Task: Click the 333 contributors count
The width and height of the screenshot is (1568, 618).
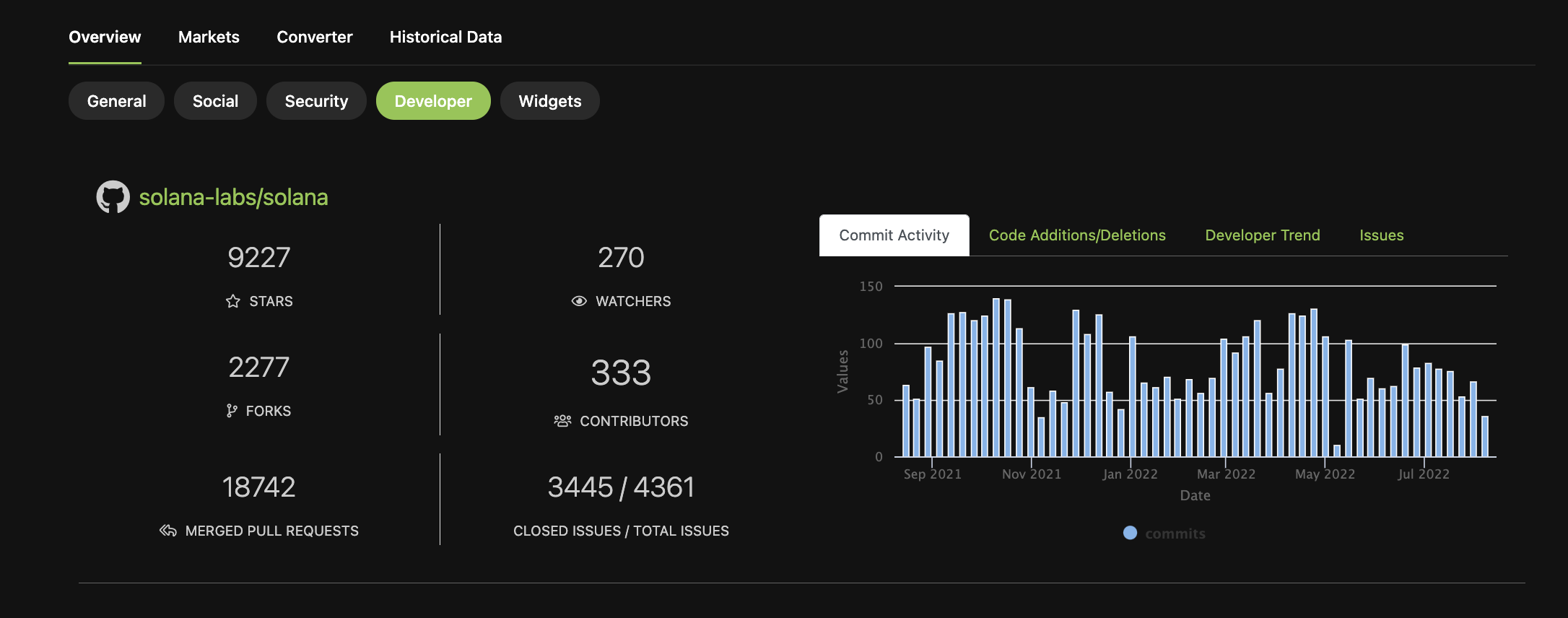Action: tap(621, 373)
